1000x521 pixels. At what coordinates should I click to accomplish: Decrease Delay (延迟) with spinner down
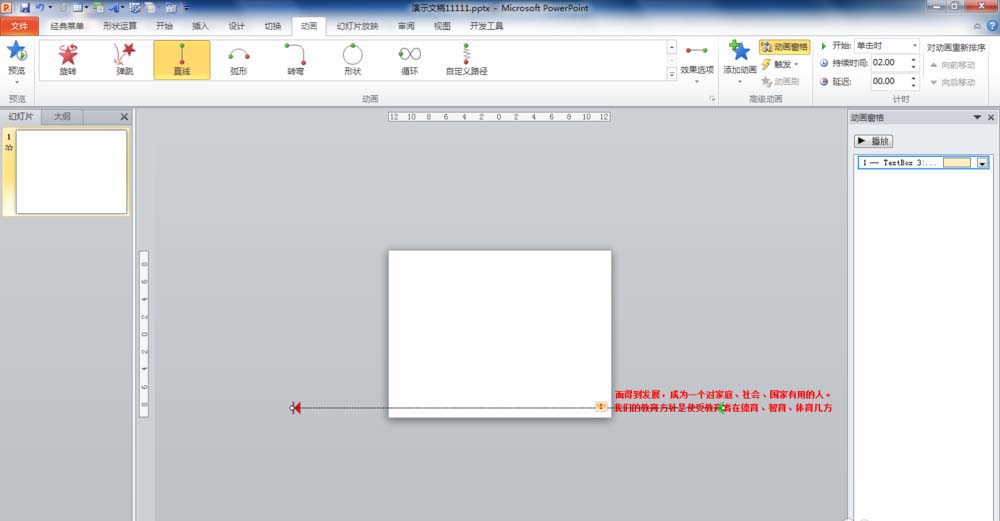click(x=913, y=85)
